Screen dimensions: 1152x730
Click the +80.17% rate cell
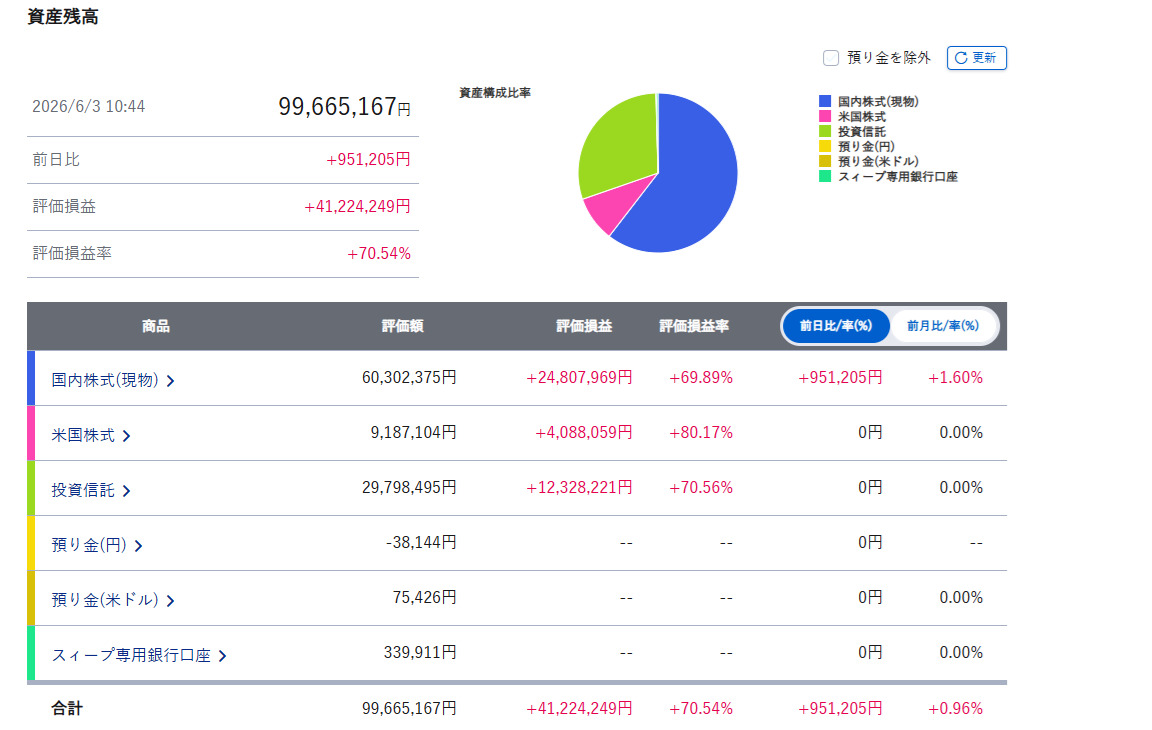click(x=701, y=433)
